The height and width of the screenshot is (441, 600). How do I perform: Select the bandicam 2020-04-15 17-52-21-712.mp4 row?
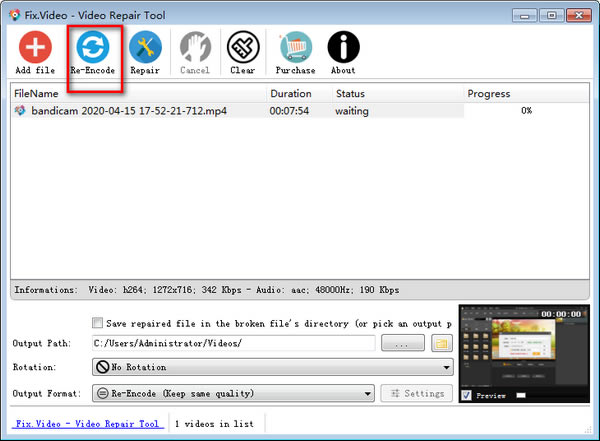tap(300, 111)
